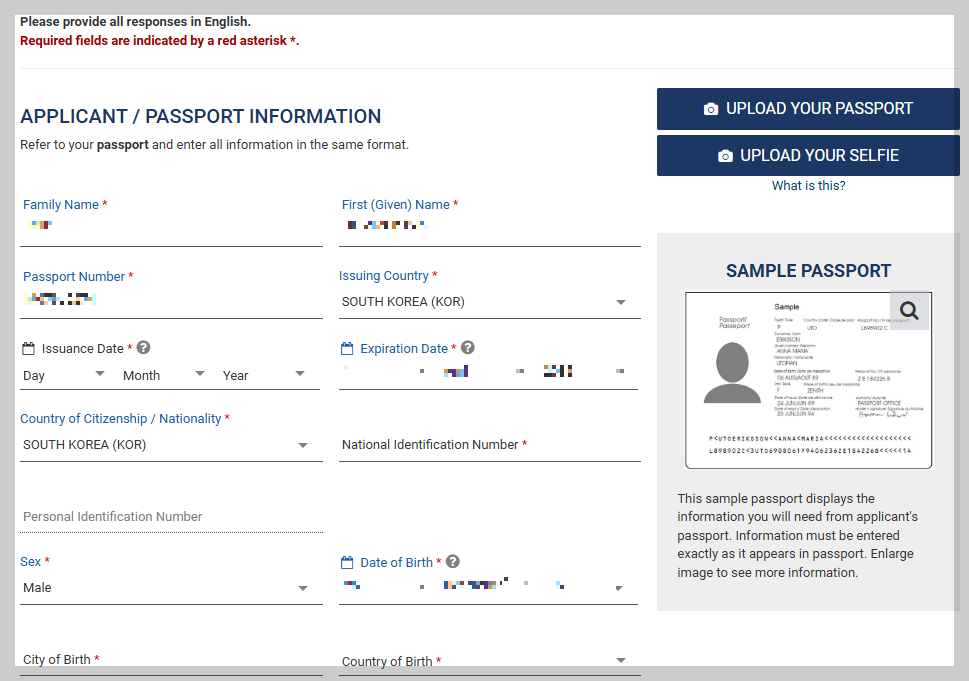The width and height of the screenshot is (969, 681).
Task: Click the Personal Identification Number field
Action: pos(171,517)
